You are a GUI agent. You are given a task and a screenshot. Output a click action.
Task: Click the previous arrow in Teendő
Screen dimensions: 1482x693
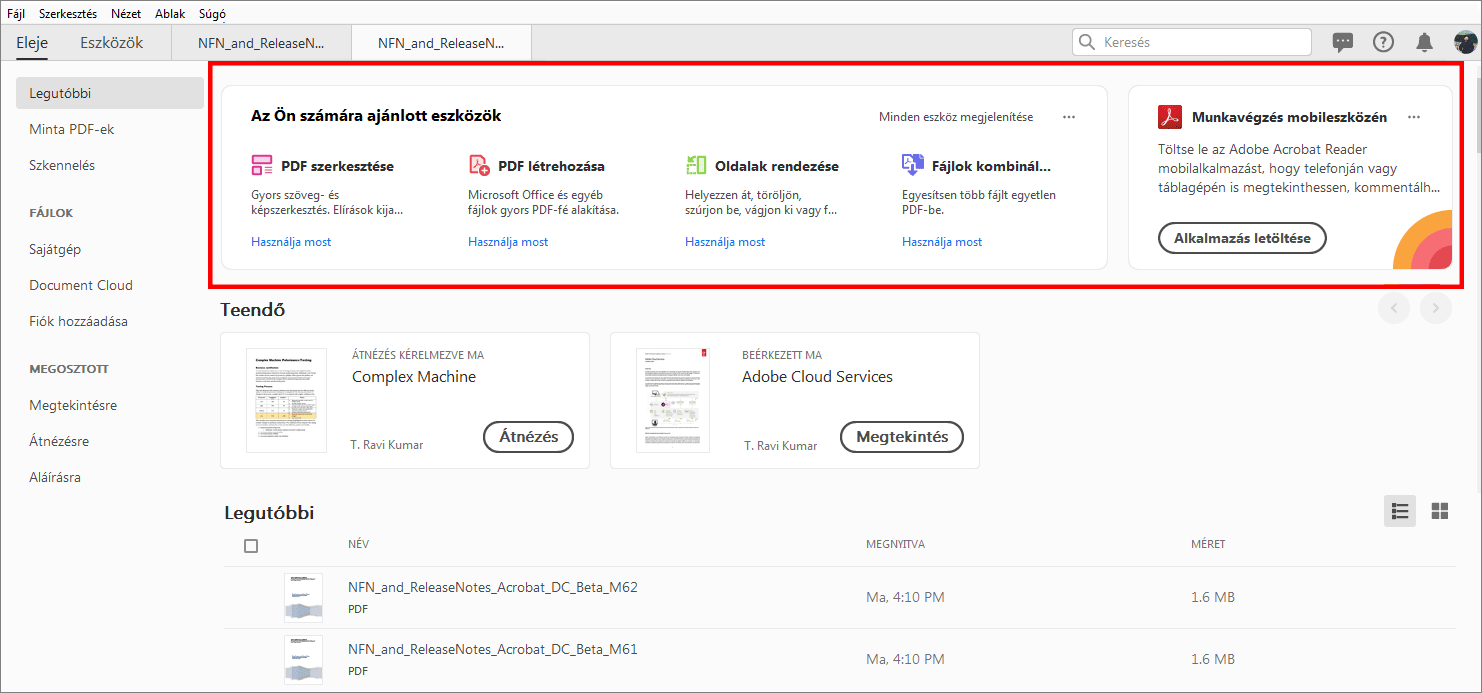click(1394, 308)
